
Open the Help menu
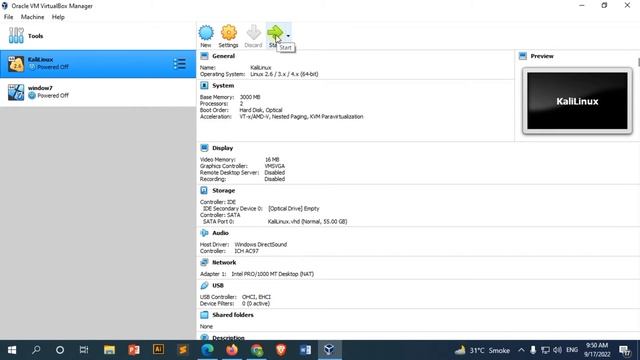coord(58,17)
